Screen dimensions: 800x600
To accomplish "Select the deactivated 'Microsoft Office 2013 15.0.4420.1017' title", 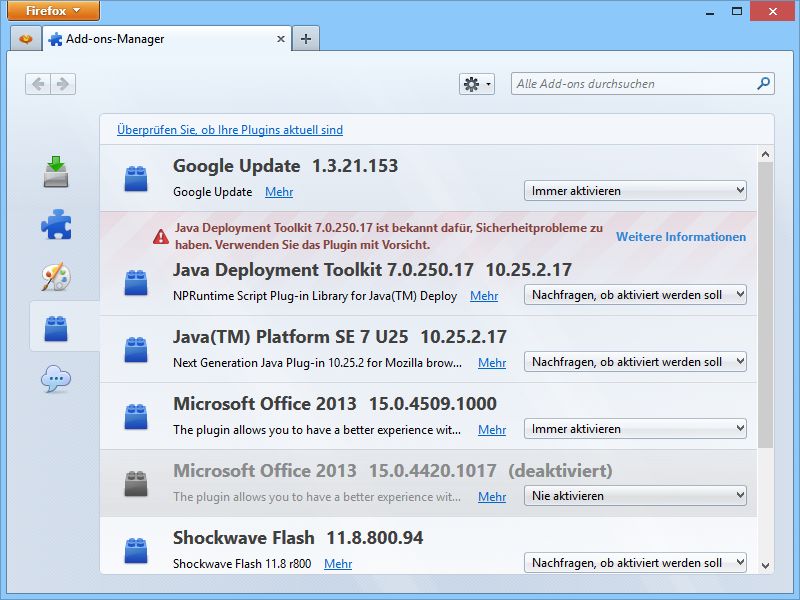I will point(335,470).
